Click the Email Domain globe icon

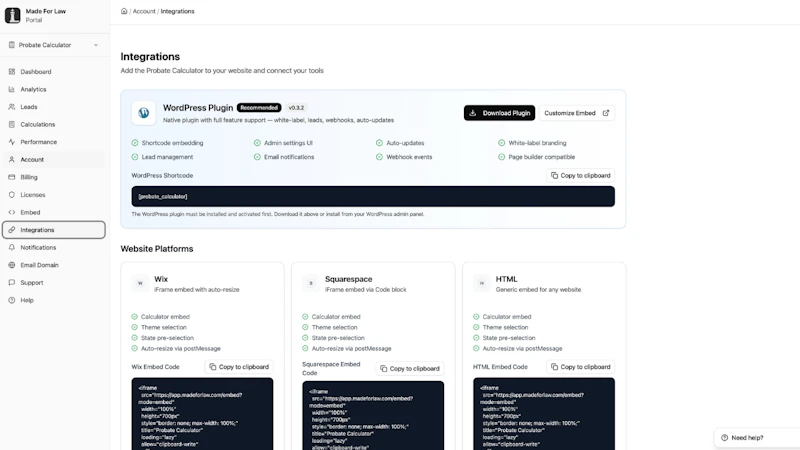point(12,265)
